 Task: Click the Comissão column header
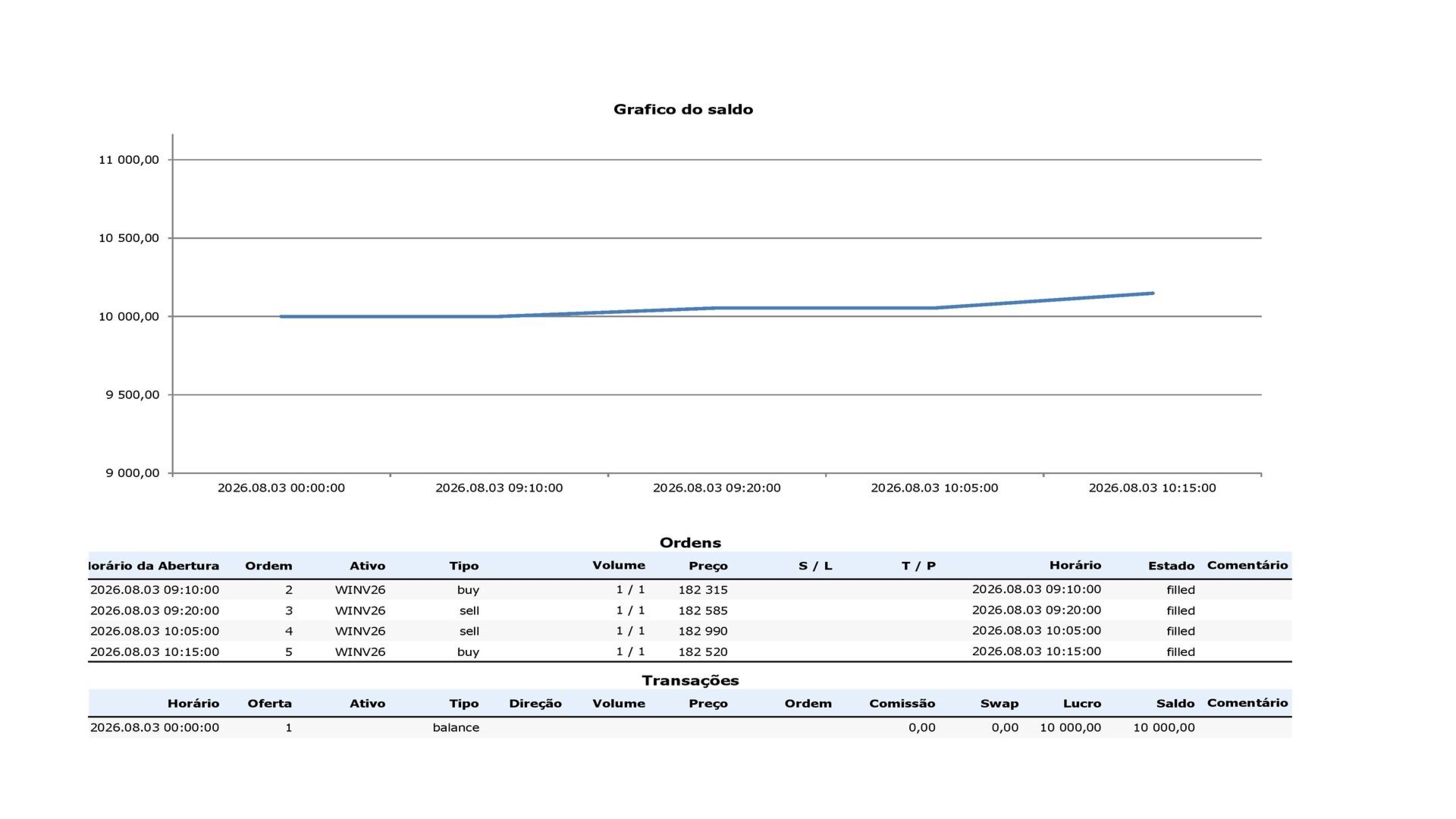(902, 704)
